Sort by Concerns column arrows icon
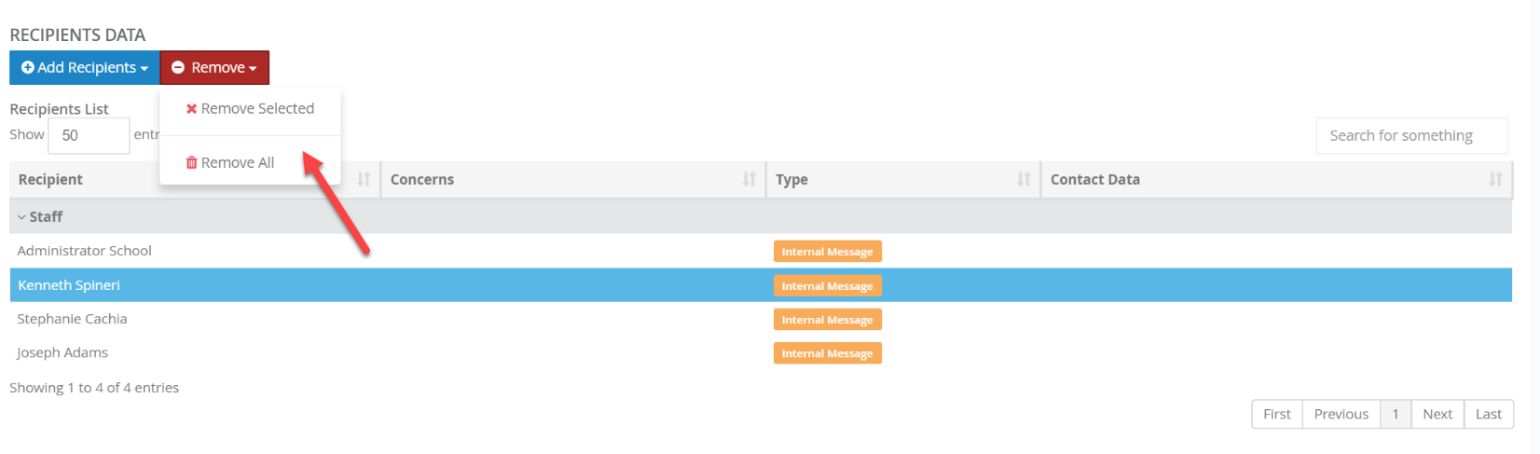Image resolution: width=1540 pixels, height=454 pixels. (x=749, y=180)
